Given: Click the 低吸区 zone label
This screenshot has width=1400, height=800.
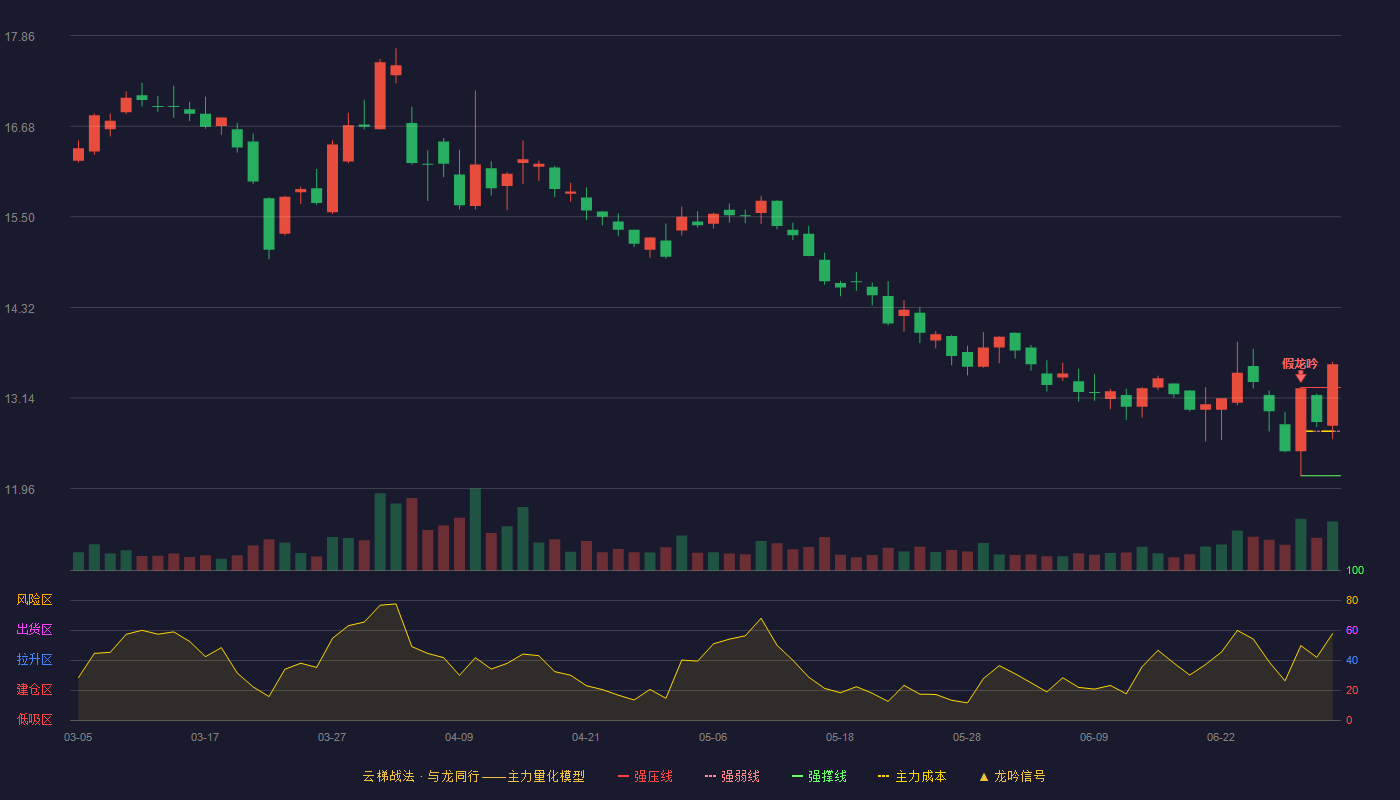Looking at the screenshot, I should click(x=34, y=719).
